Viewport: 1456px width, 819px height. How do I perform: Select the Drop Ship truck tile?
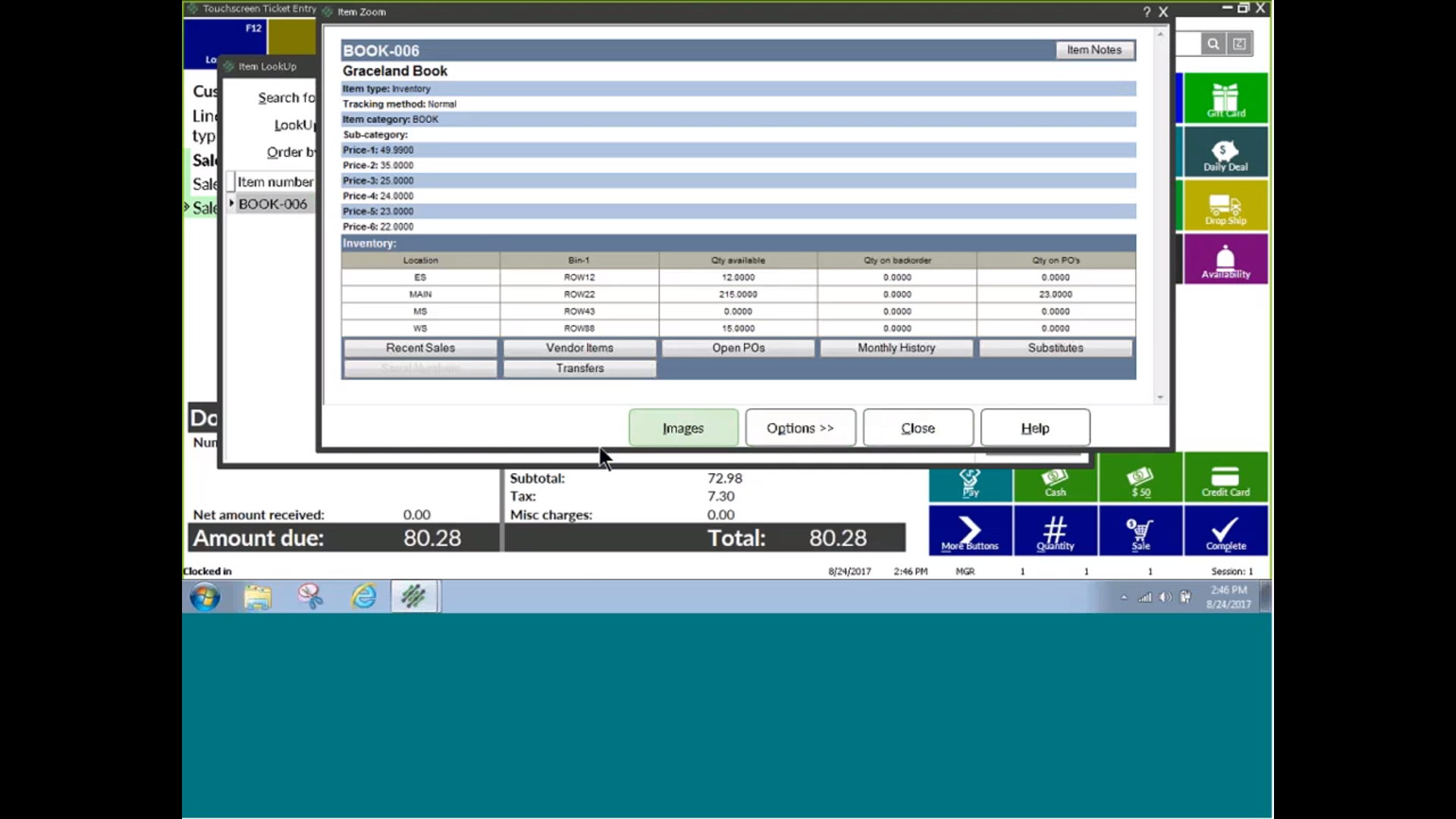pyautogui.click(x=1225, y=206)
